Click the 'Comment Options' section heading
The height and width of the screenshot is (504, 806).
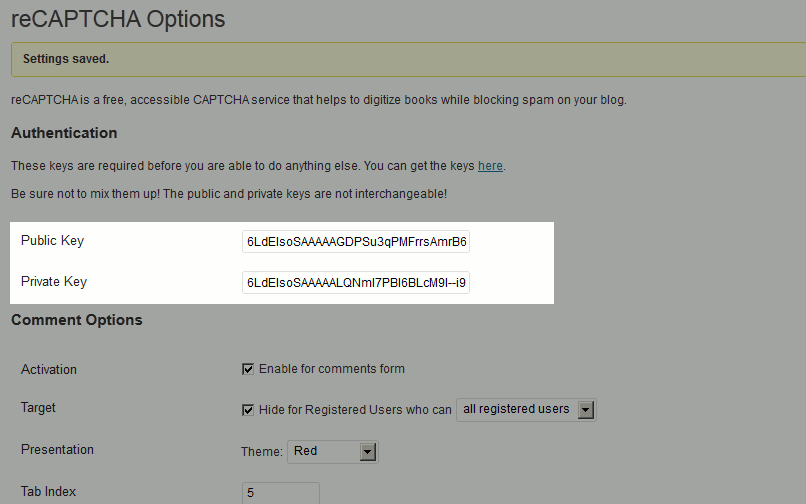tap(77, 320)
